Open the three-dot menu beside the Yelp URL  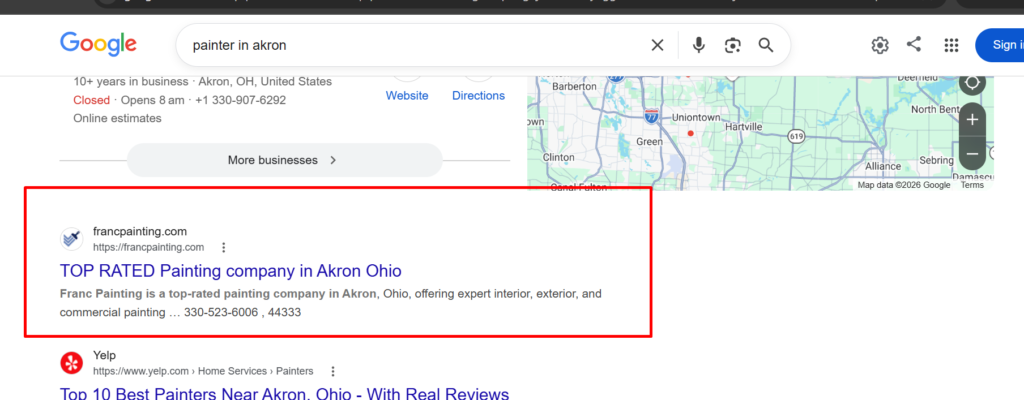[x=332, y=371]
